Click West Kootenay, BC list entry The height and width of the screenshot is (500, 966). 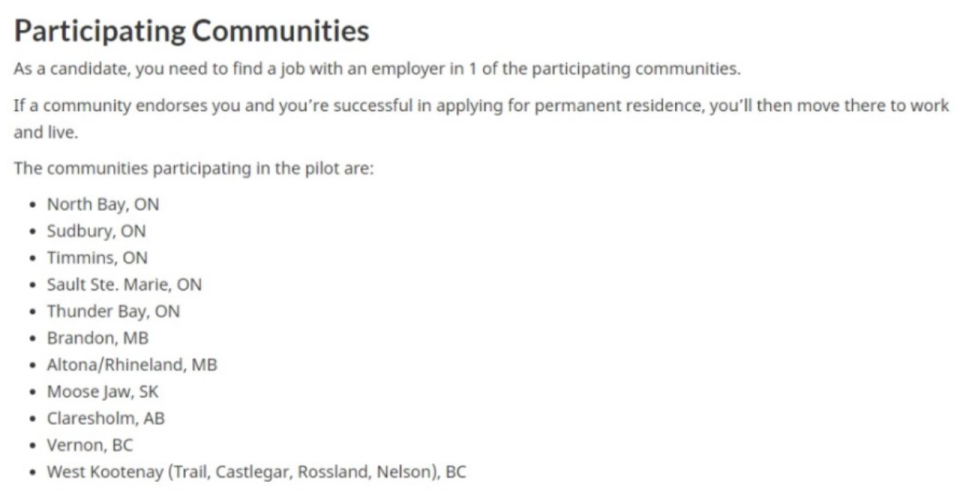[x=257, y=472]
